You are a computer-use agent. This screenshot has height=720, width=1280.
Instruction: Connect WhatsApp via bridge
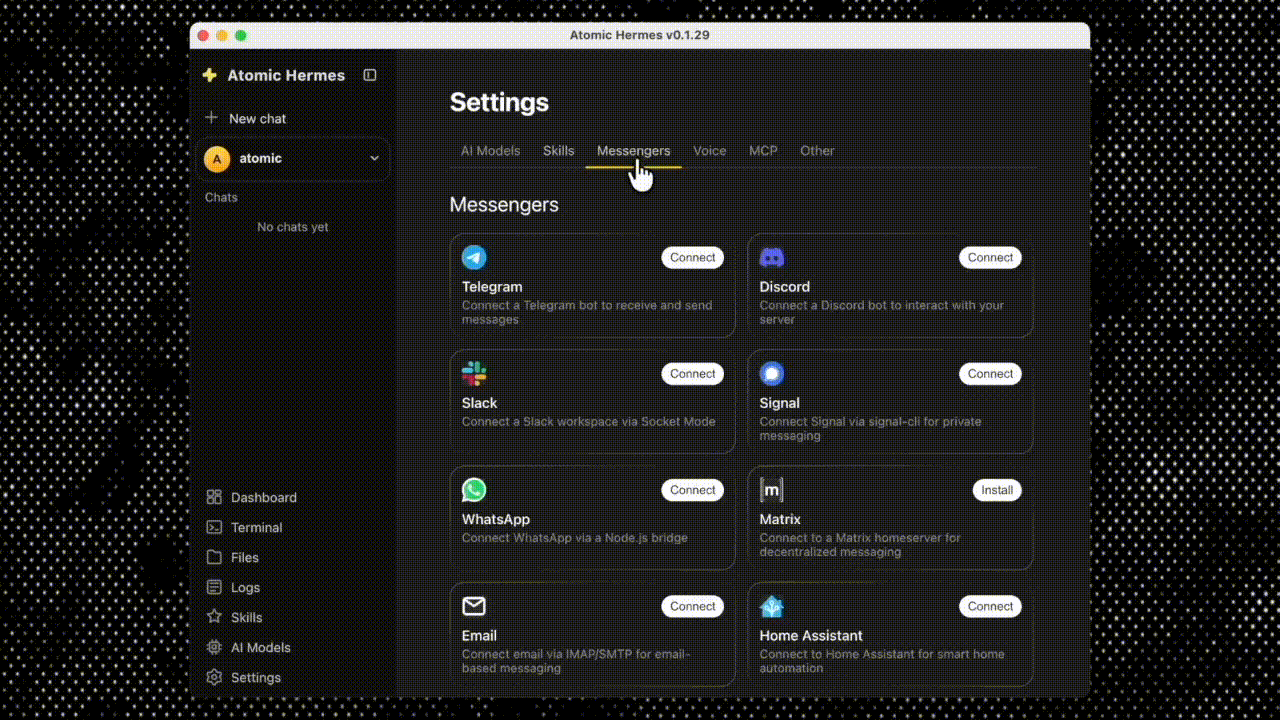click(693, 490)
